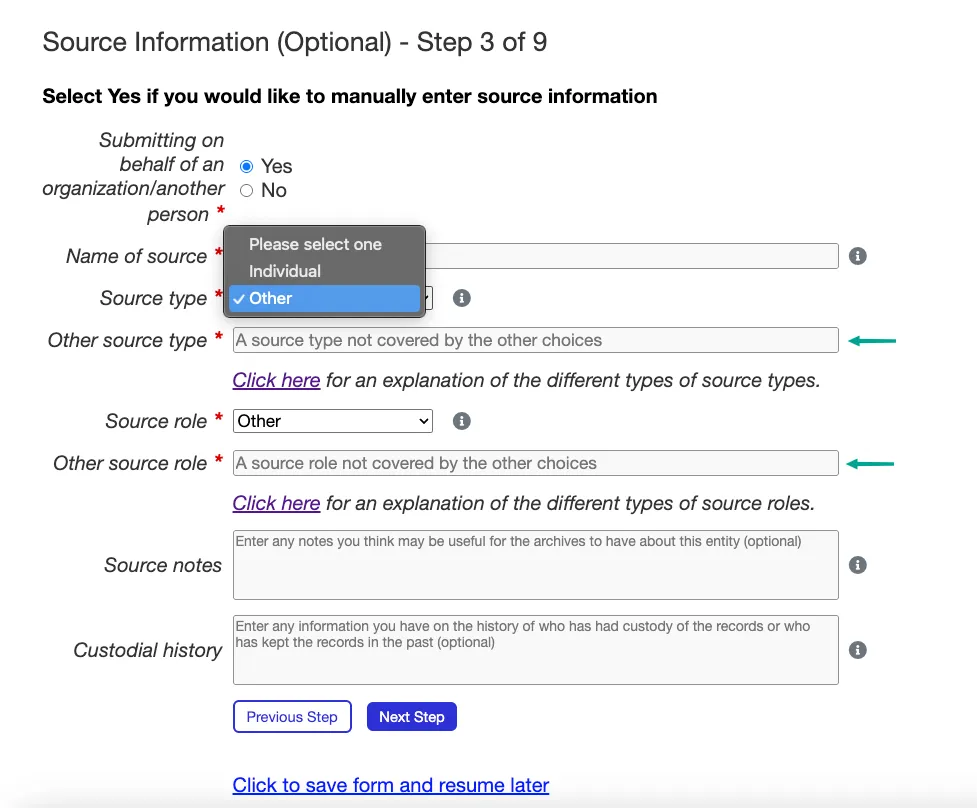The width and height of the screenshot is (977, 808).
Task: Click the Name of source input field
Action: (x=632, y=256)
